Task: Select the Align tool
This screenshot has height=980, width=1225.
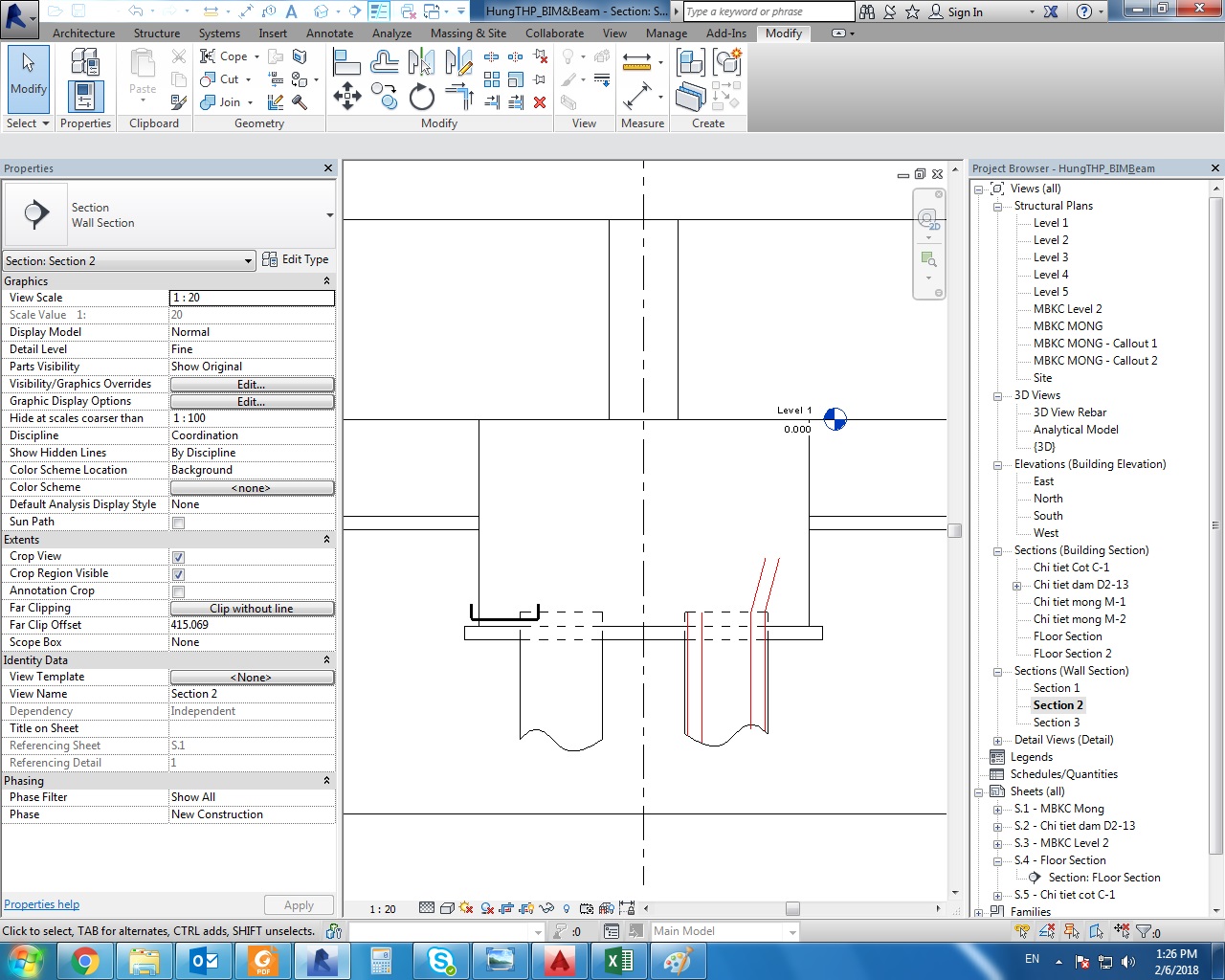Action: pos(346,61)
